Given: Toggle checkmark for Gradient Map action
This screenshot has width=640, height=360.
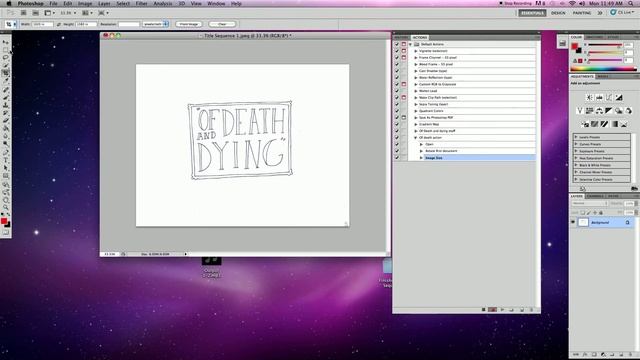Looking at the screenshot, I should click(x=397, y=124).
